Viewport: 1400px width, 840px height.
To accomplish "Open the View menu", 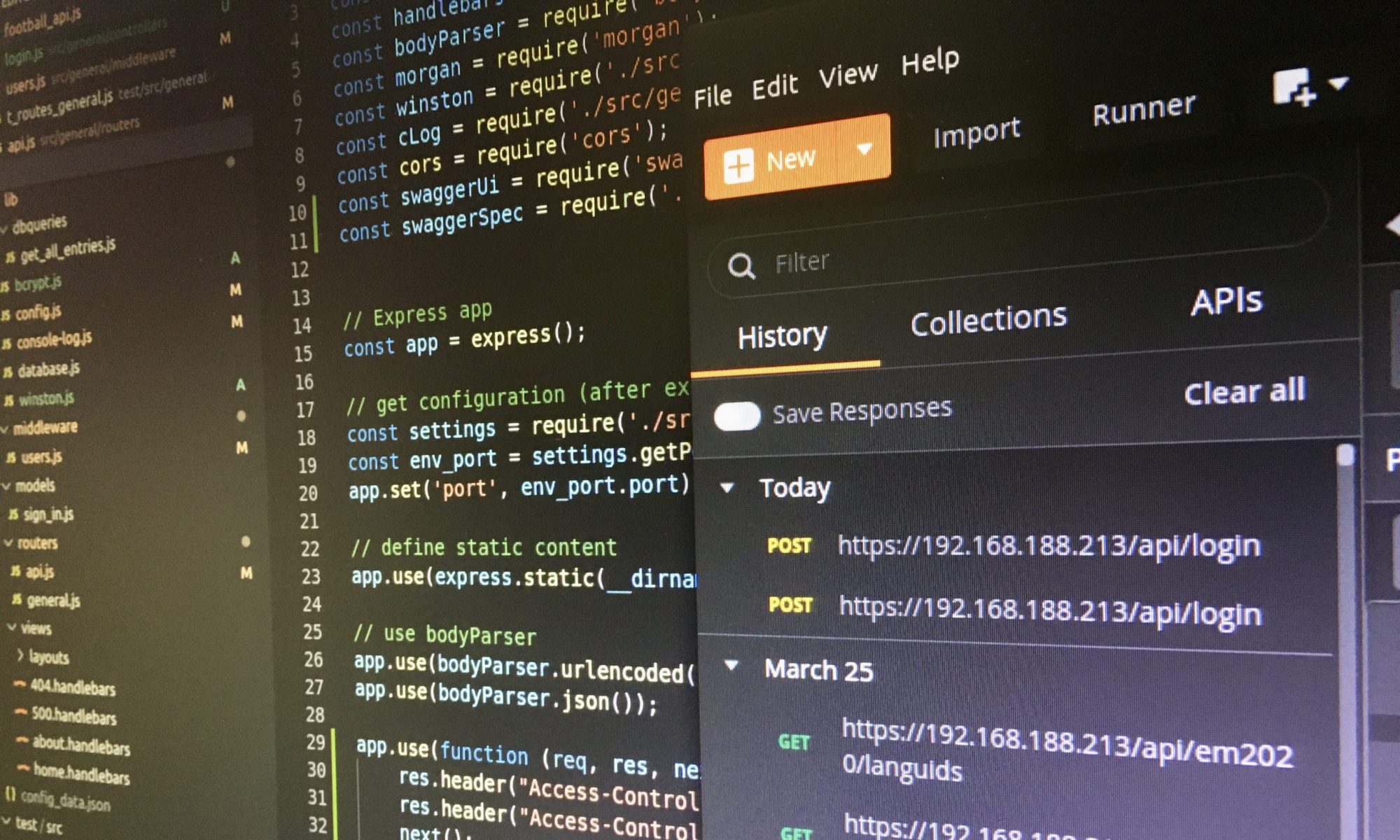I will tap(848, 75).
